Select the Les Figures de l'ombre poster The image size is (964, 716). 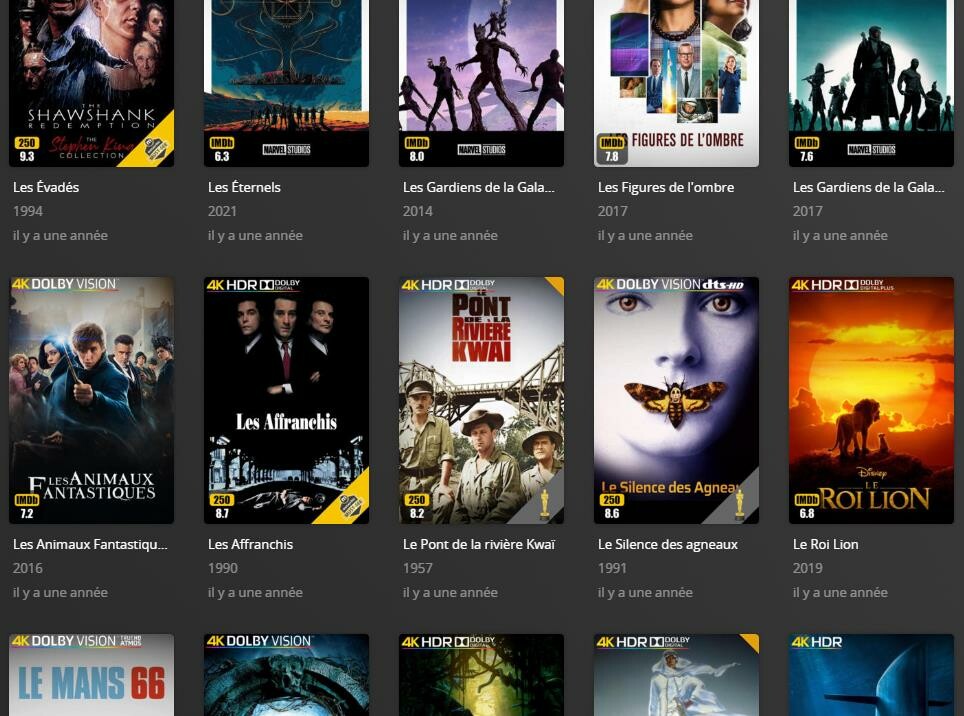[x=676, y=83]
